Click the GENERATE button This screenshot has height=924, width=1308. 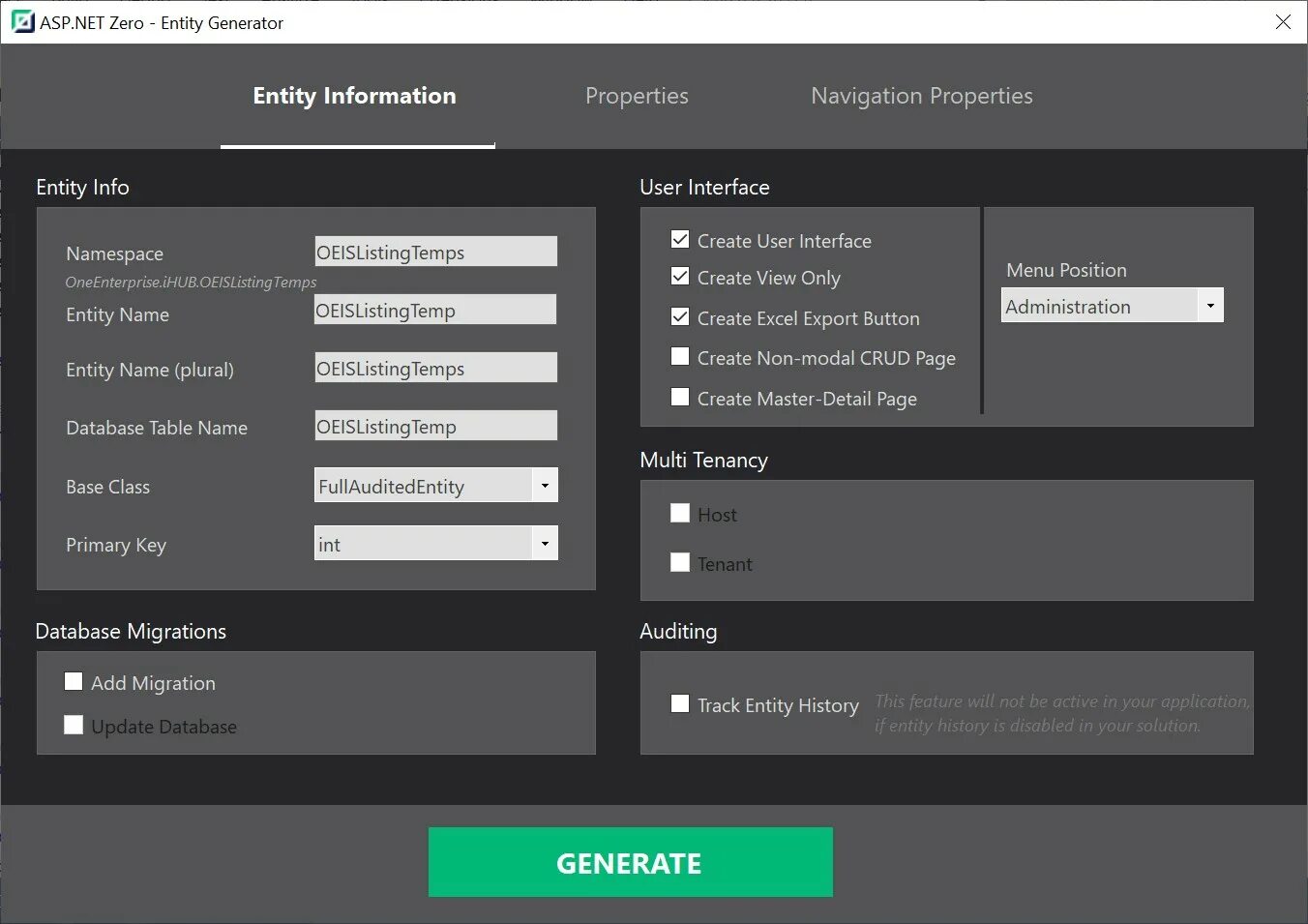630,862
